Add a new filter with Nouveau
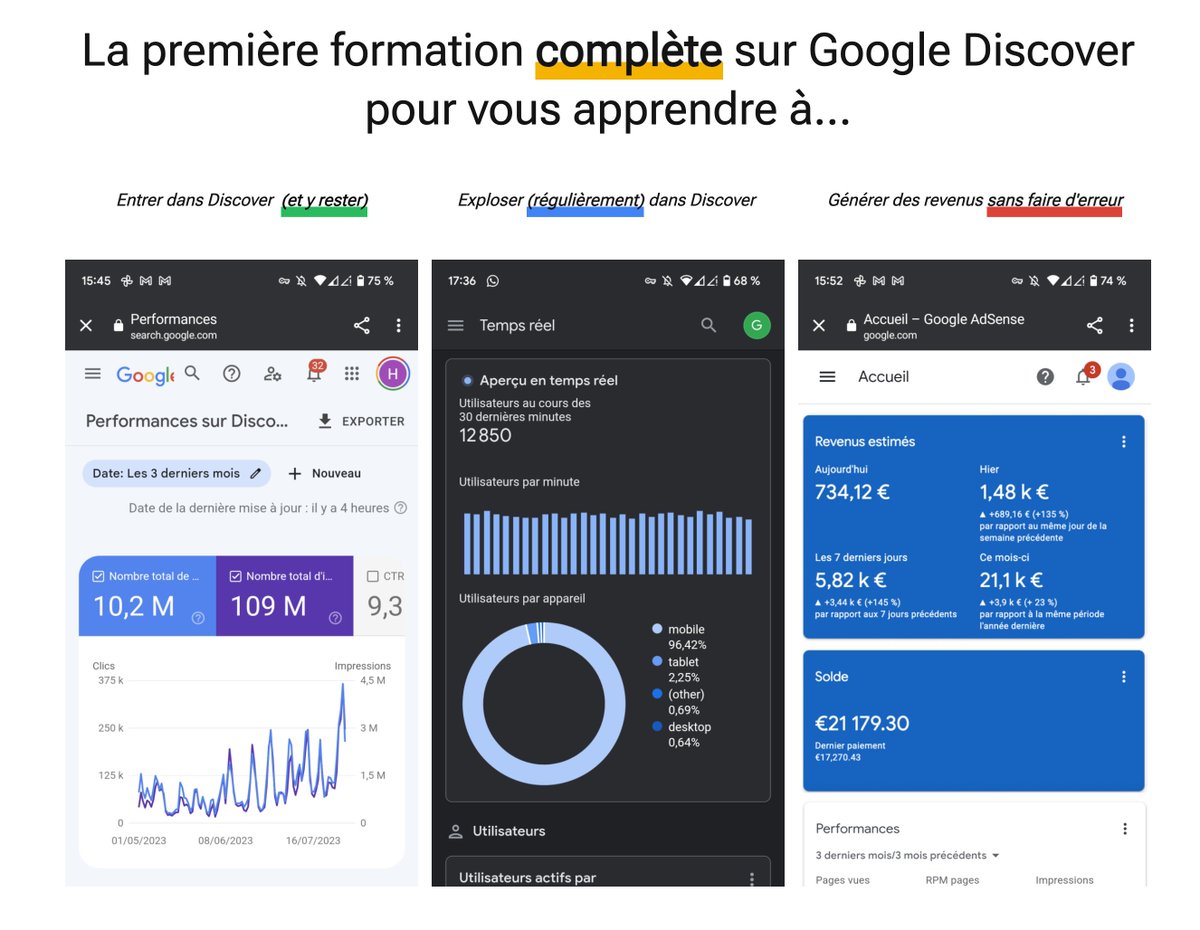The height and width of the screenshot is (930, 1200). [x=324, y=473]
